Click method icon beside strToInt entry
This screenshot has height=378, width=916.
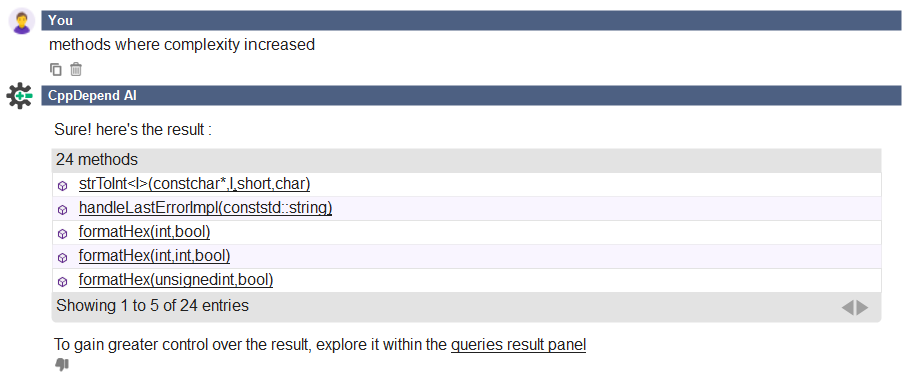tap(63, 186)
